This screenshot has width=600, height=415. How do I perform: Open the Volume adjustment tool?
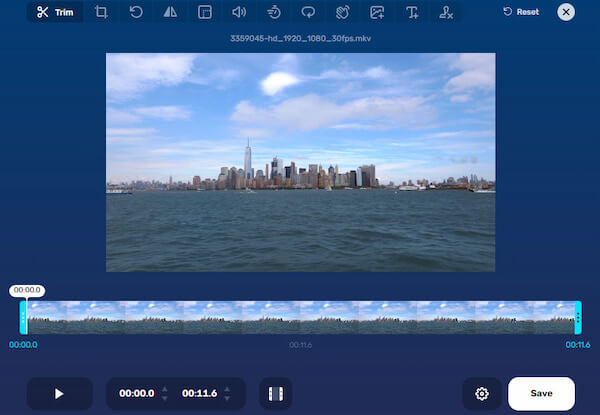coord(239,13)
